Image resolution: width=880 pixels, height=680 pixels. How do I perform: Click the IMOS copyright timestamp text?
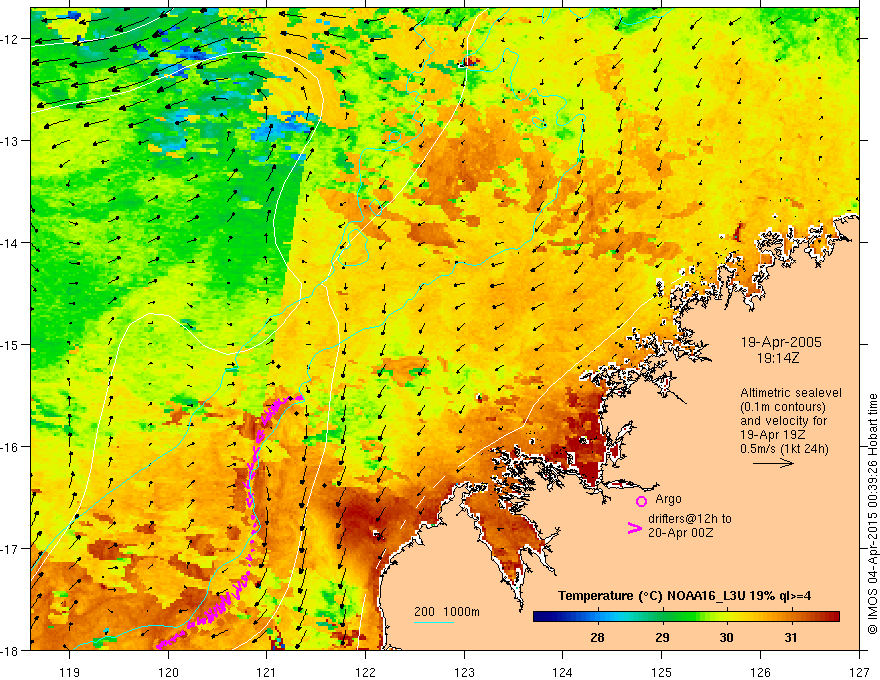point(872,514)
